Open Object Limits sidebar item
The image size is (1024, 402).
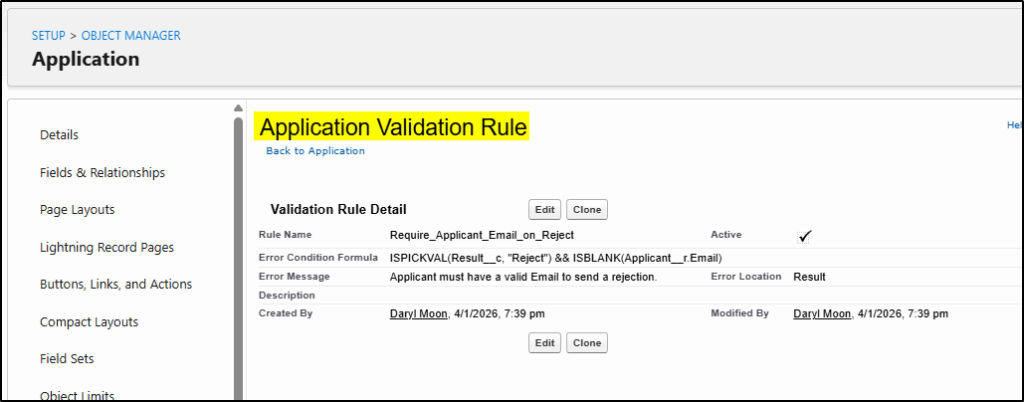[77, 395]
